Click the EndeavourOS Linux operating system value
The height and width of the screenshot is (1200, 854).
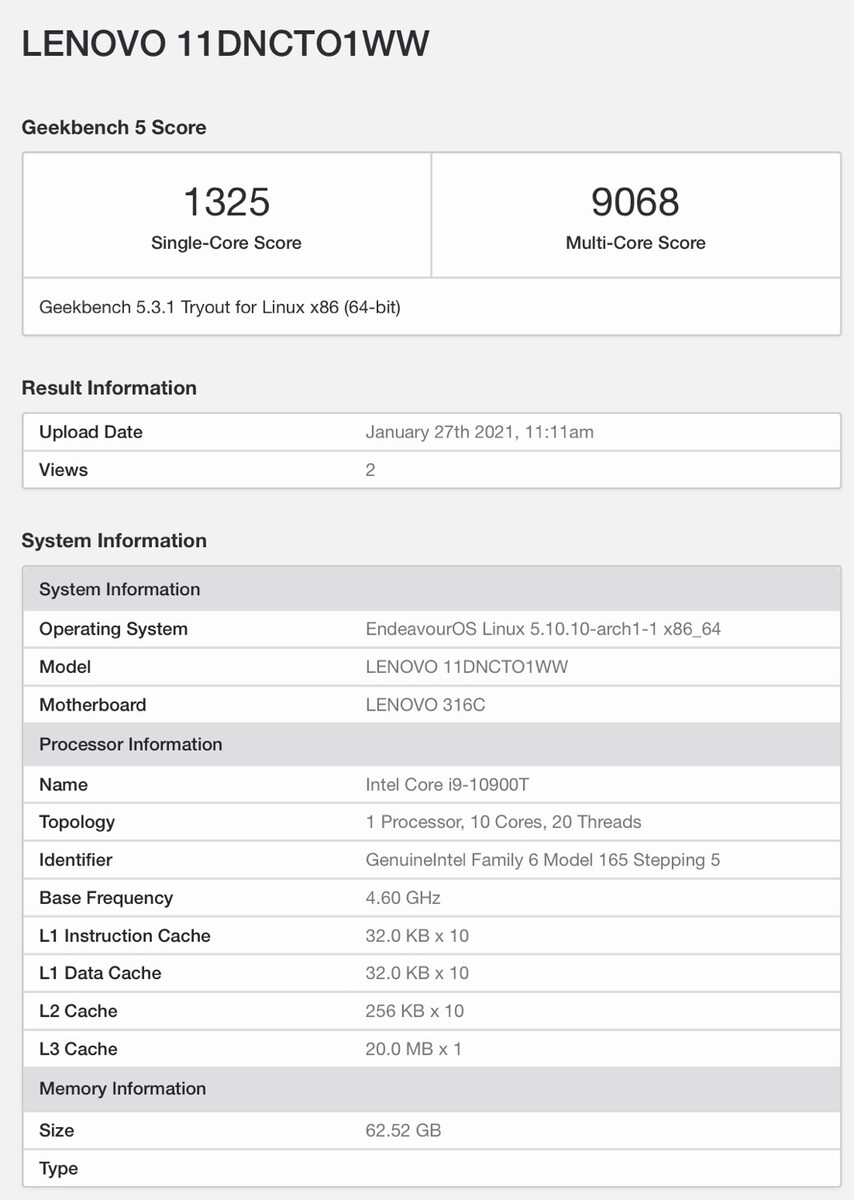point(543,629)
